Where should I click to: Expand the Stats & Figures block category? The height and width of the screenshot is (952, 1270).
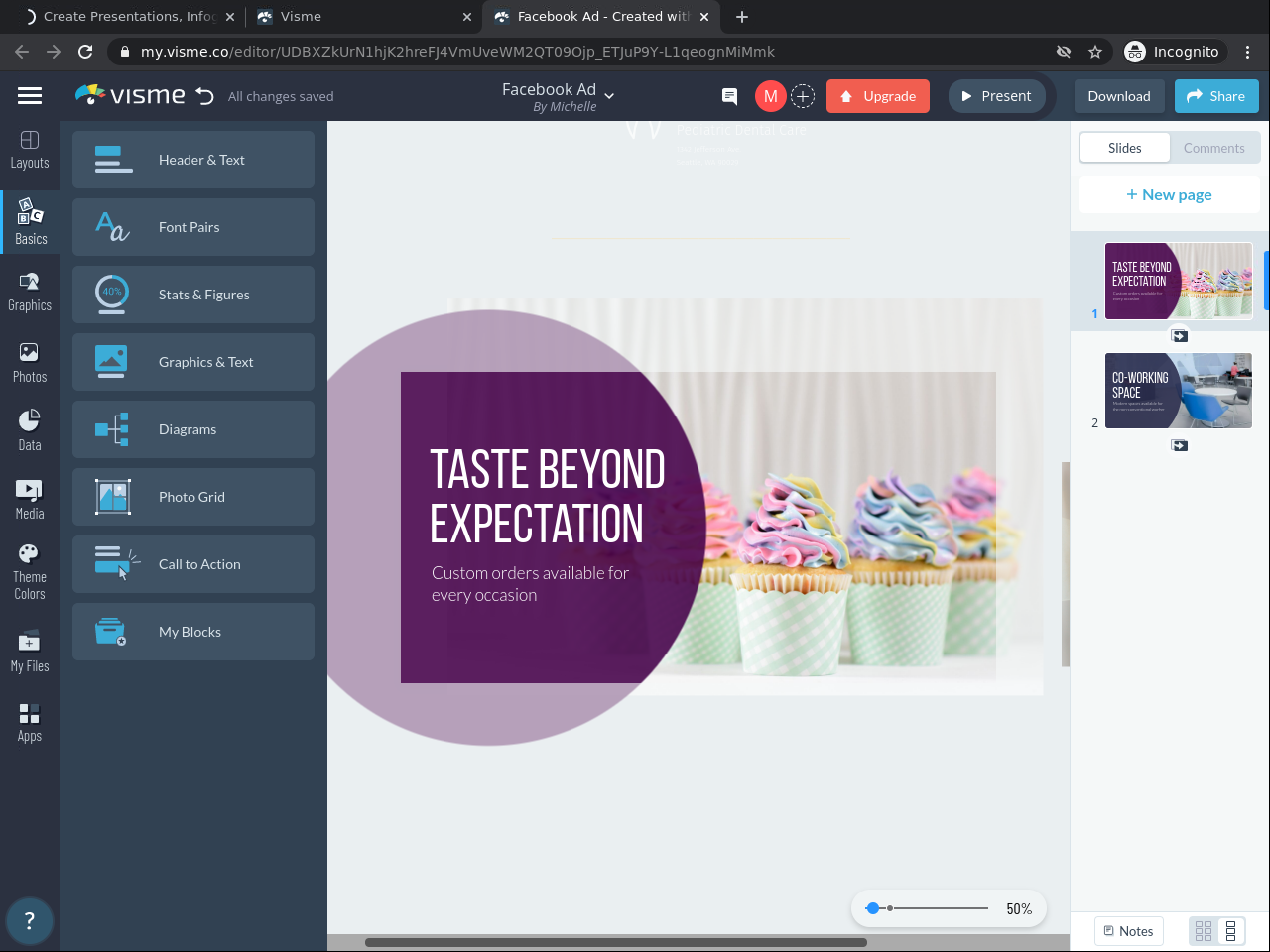(193, 295)
